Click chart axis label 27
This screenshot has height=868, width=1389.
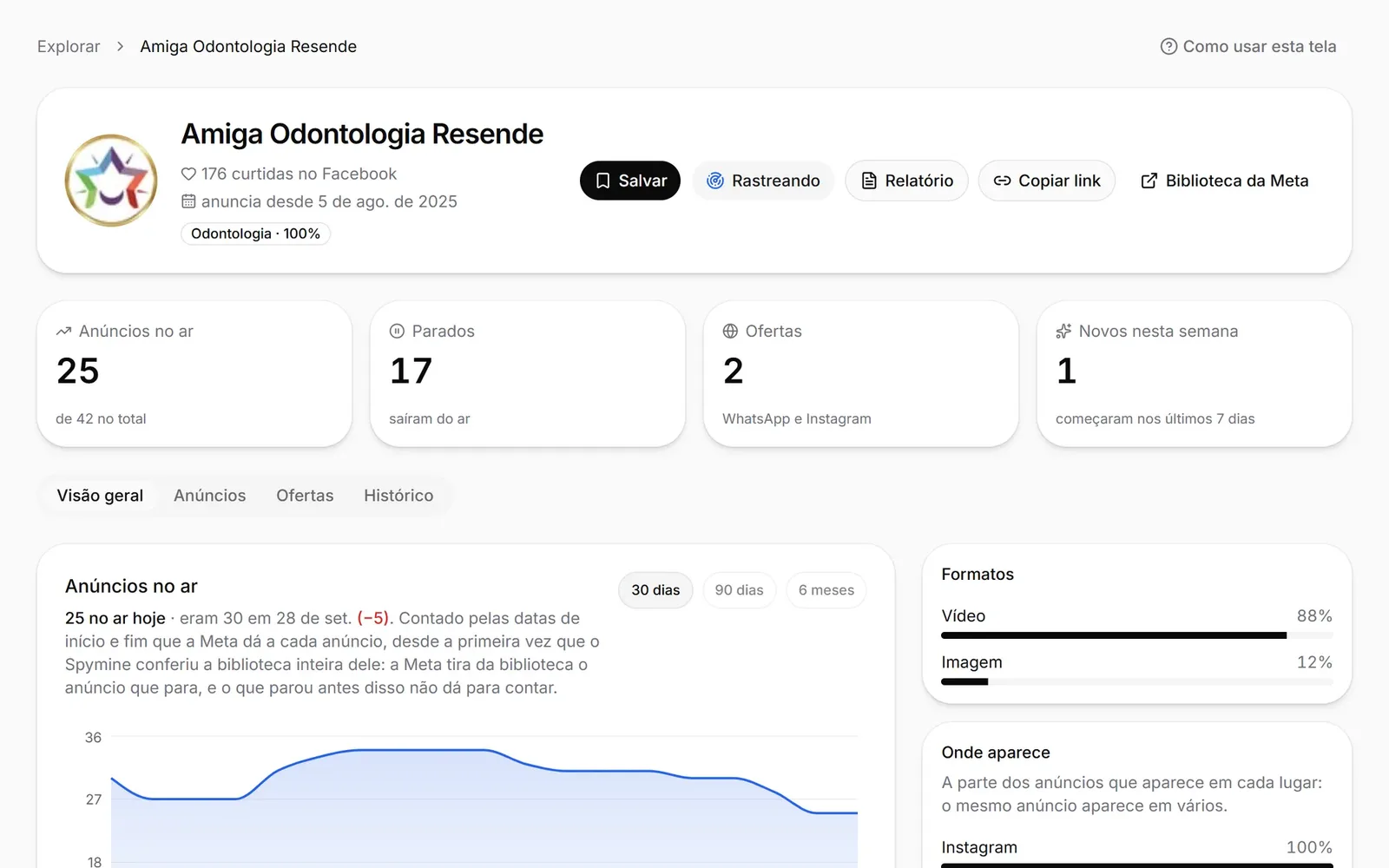tap(93, 799)
